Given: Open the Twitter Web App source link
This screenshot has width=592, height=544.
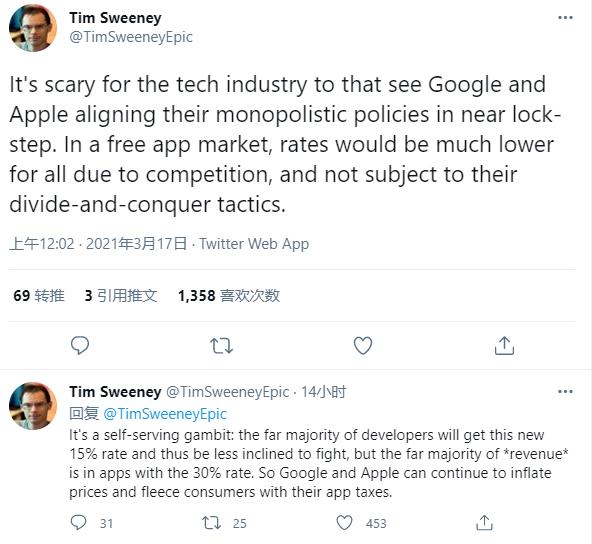Looking at the screenshot, I should [254, 244].
